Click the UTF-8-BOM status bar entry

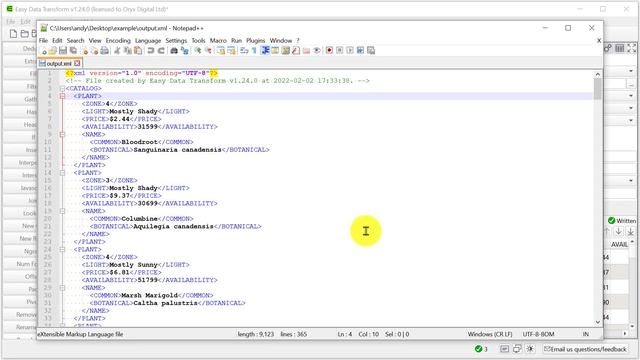click(538, 334)
